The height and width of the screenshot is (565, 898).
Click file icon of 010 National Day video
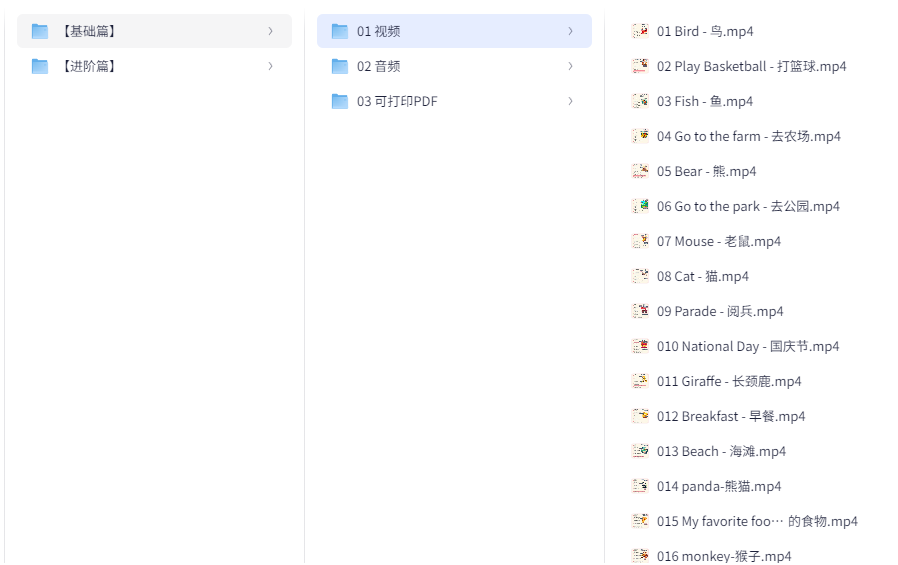coord(640,346)
